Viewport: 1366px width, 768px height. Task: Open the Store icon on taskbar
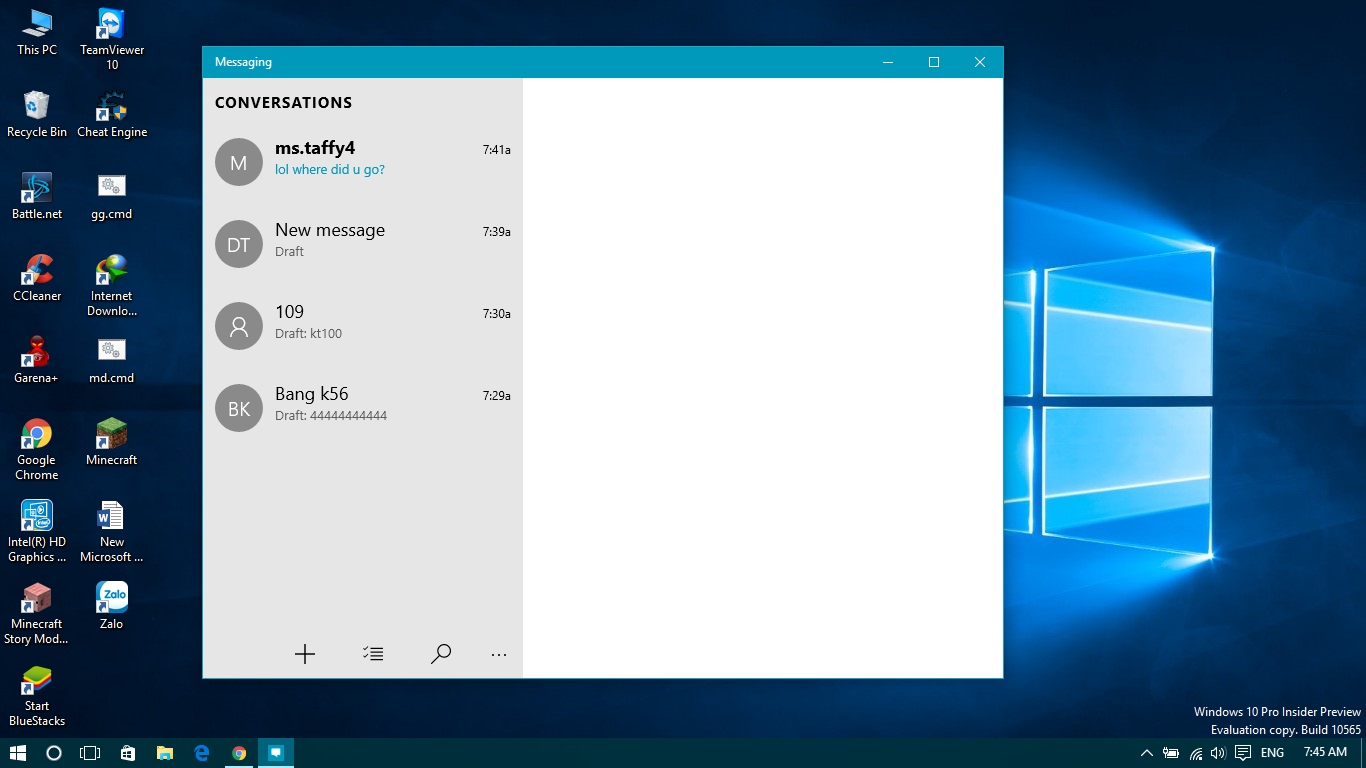click(x=128, y=753)
